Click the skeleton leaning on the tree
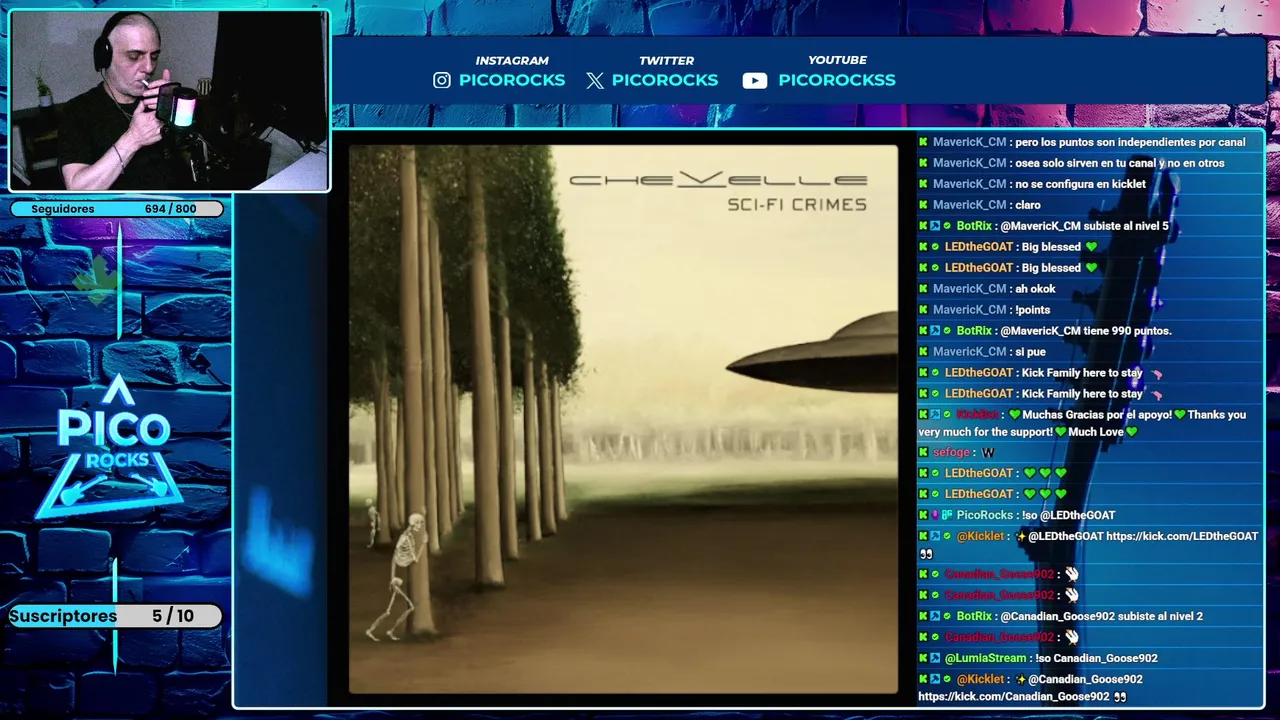Screen dimensions: 1280x720 coord(398,575)
